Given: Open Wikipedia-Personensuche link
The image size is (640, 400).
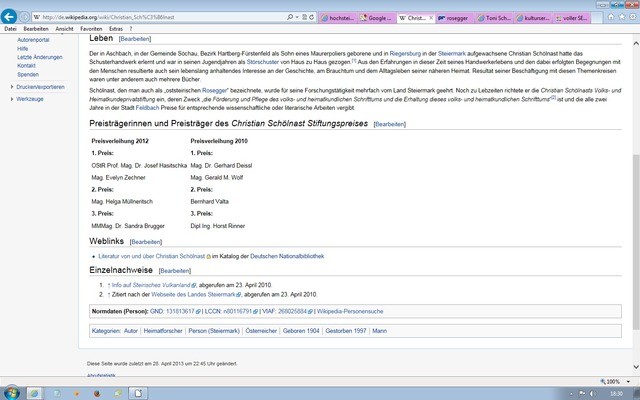Looking at the screenshot, I should (x=350, y=311).
